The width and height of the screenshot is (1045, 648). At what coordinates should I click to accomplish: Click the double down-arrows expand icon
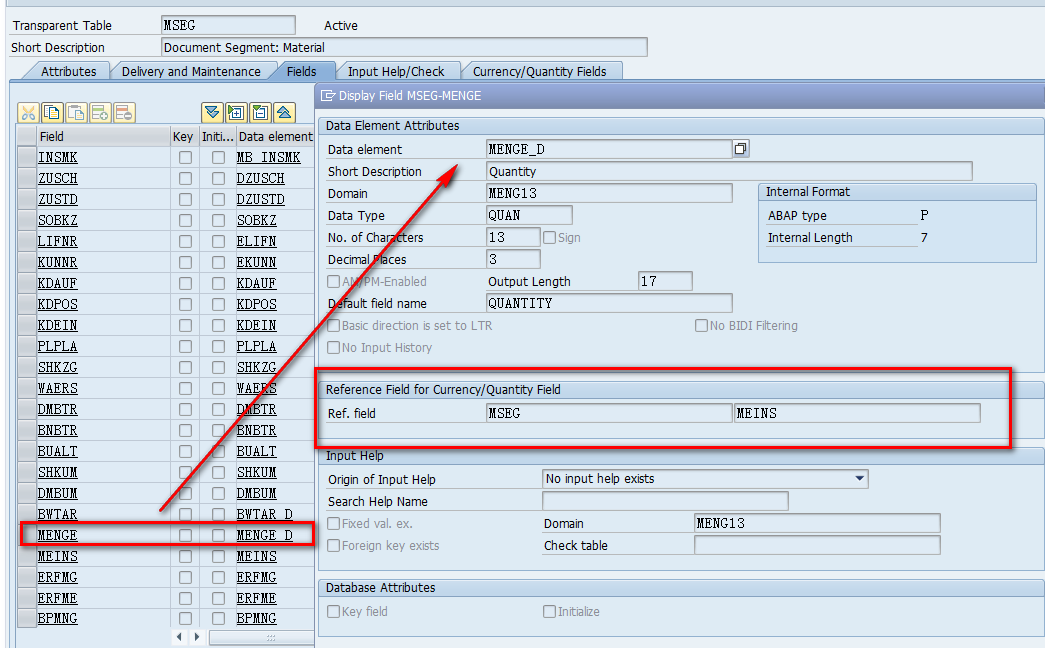[211, 112]
